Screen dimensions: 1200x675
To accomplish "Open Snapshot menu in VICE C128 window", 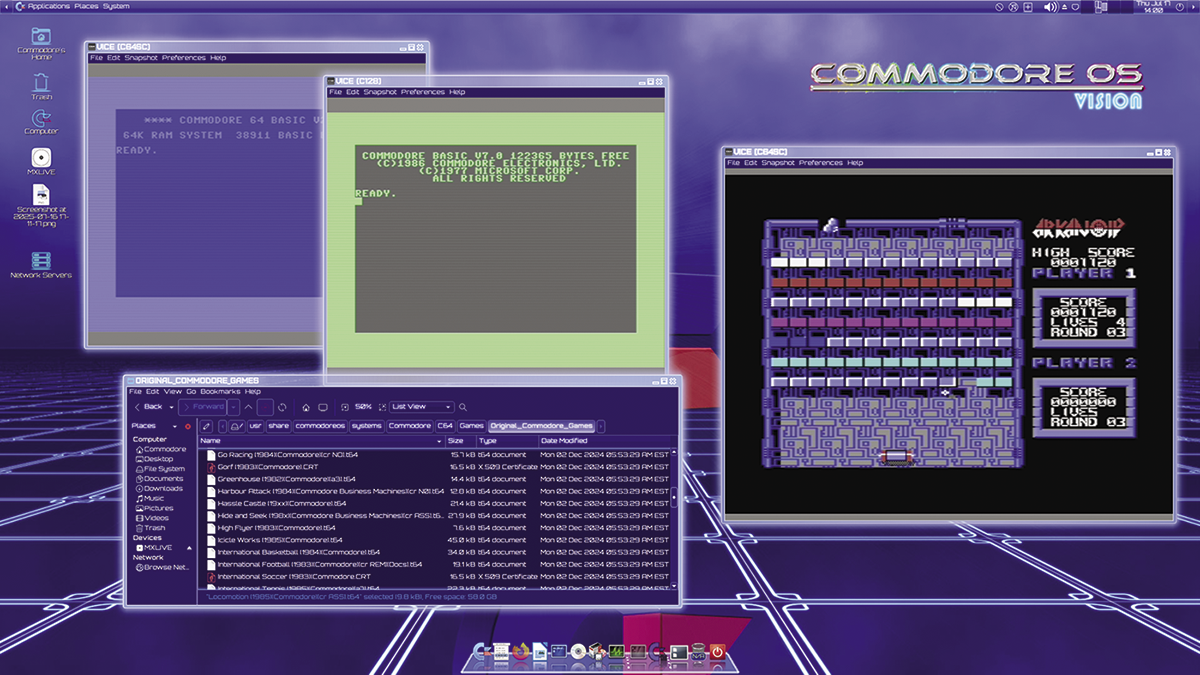I will [x=380, y=92].
